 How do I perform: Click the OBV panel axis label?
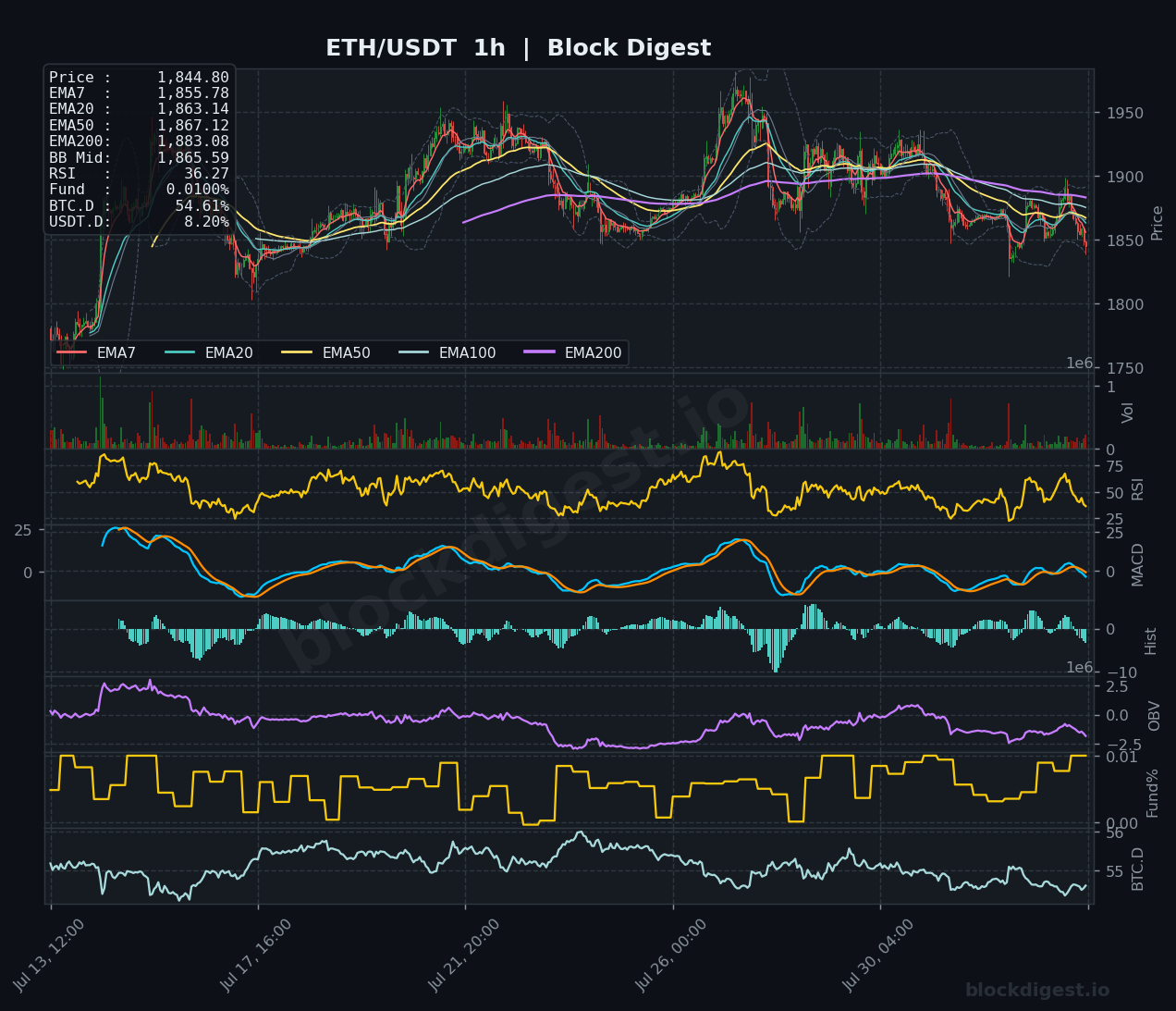[x=1155, y=716]
